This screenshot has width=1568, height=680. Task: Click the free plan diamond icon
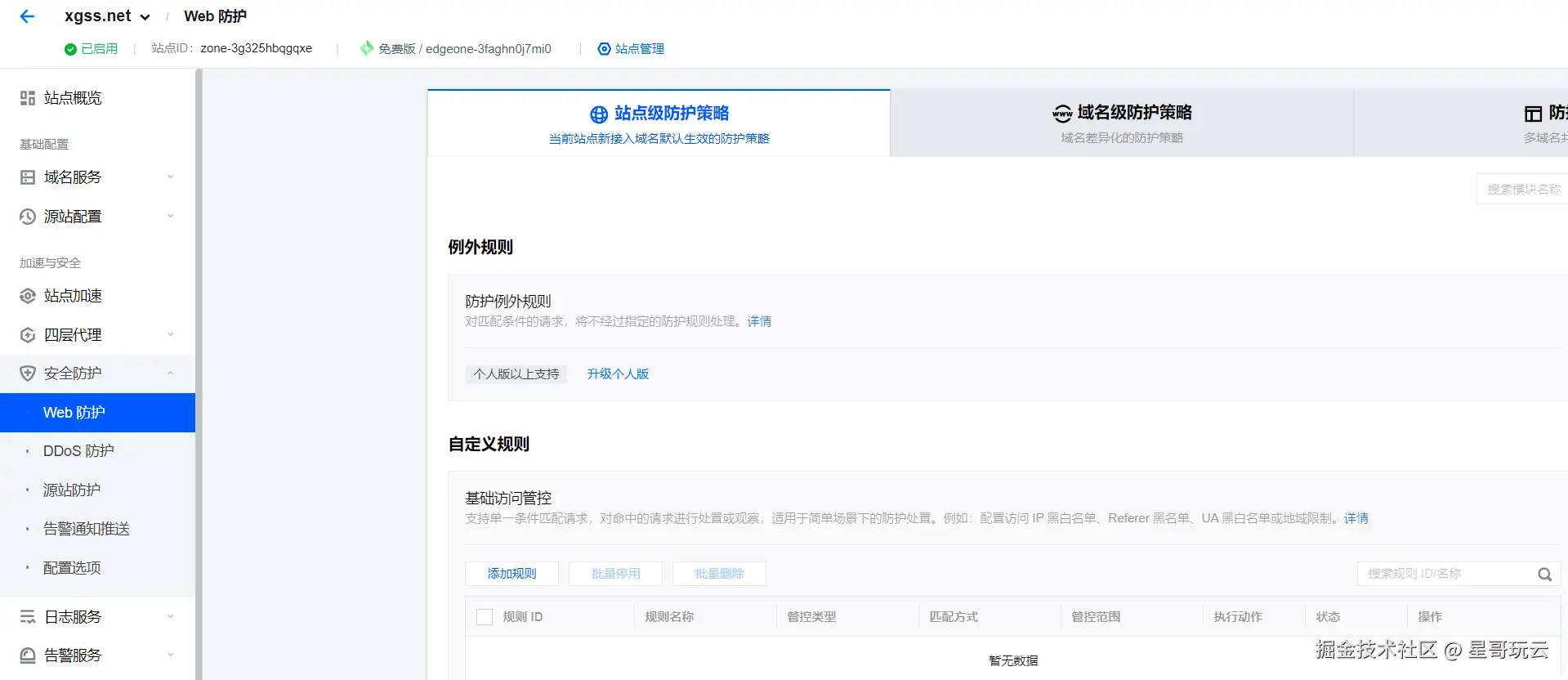(x=367, y=48)
